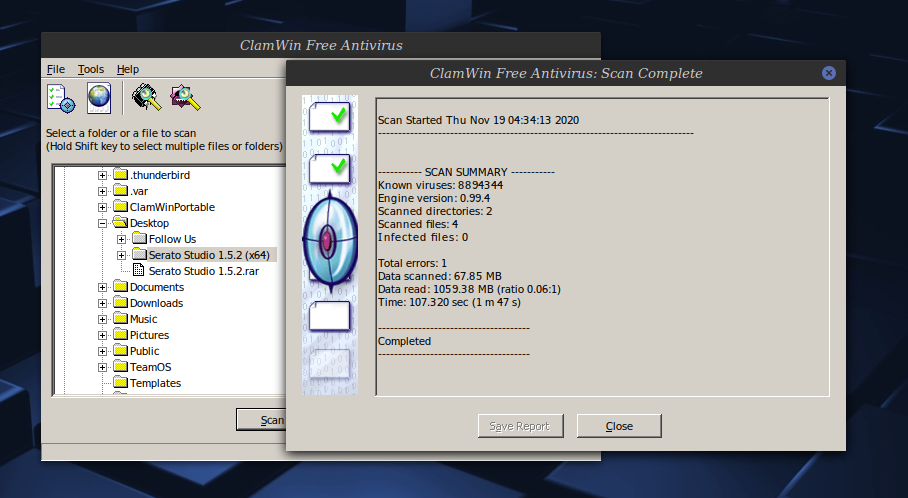
Task: Click the 'Infected files: 0' line
Action: click(423, 237)
